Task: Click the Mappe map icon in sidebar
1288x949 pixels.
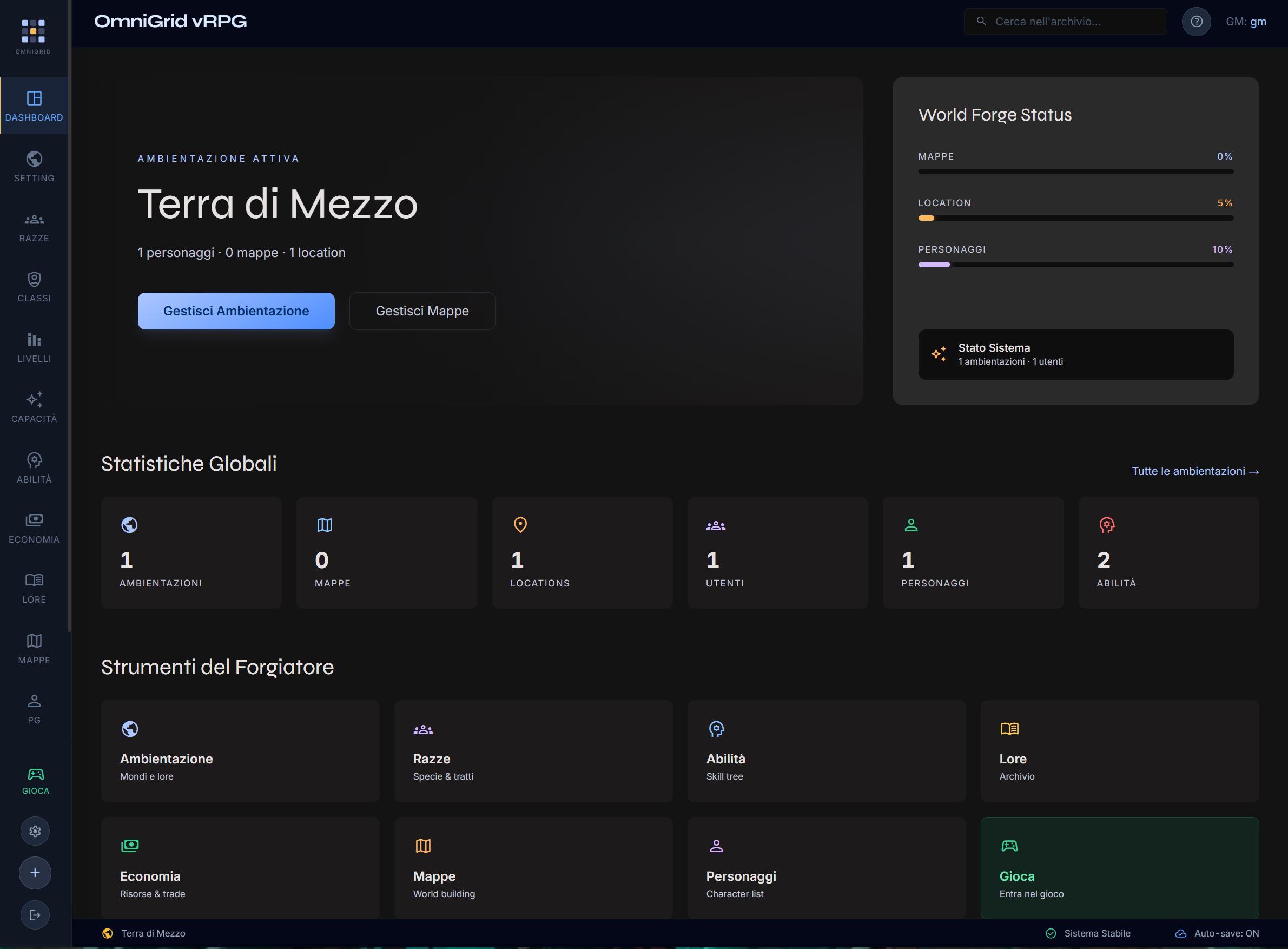Action: [x=35, y=641]
